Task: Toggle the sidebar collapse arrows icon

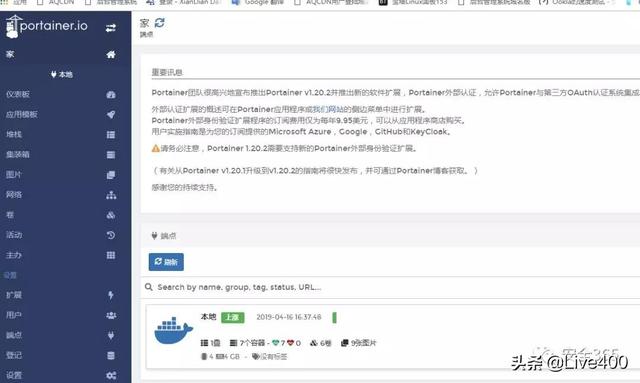Action: click(x=111, y=28)
